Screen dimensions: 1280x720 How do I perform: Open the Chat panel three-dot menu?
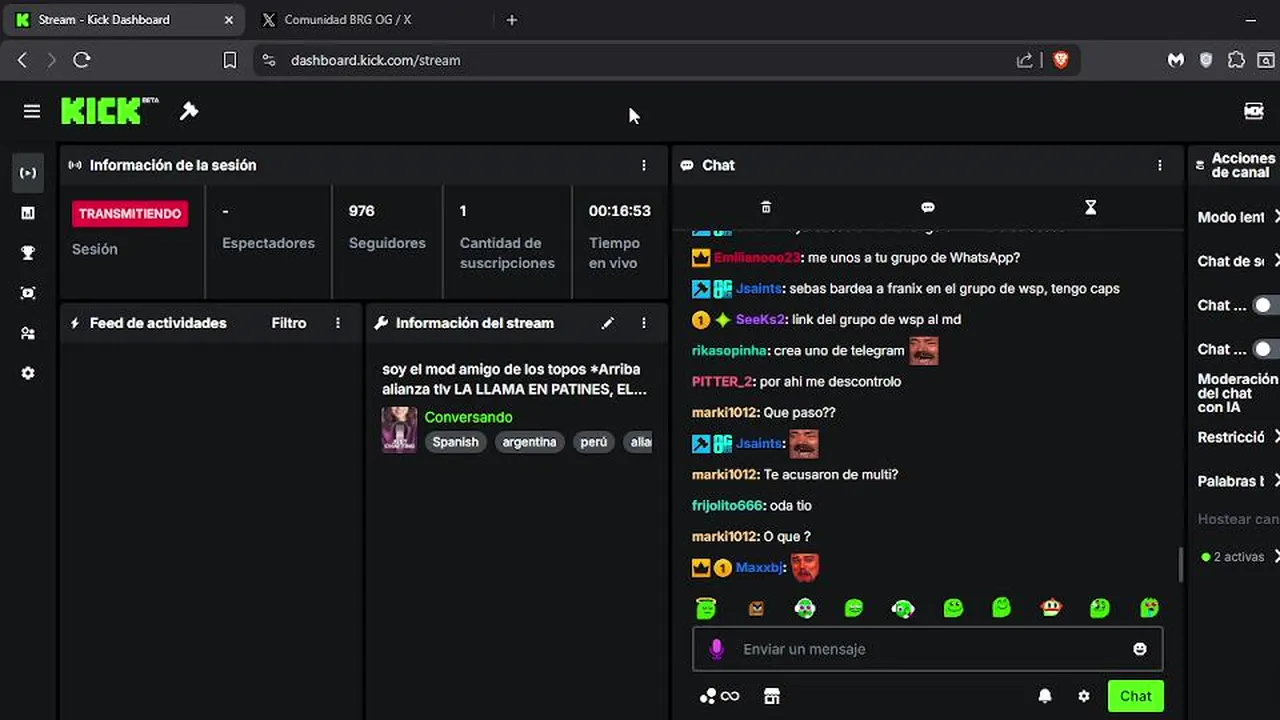coord(1160,165)
